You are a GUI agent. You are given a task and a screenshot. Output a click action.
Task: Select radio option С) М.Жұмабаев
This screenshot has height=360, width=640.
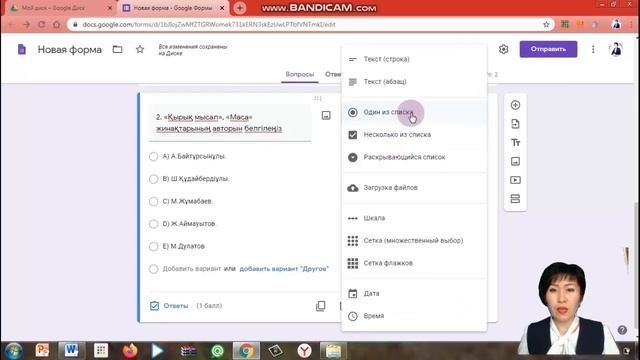coord(153,201)
